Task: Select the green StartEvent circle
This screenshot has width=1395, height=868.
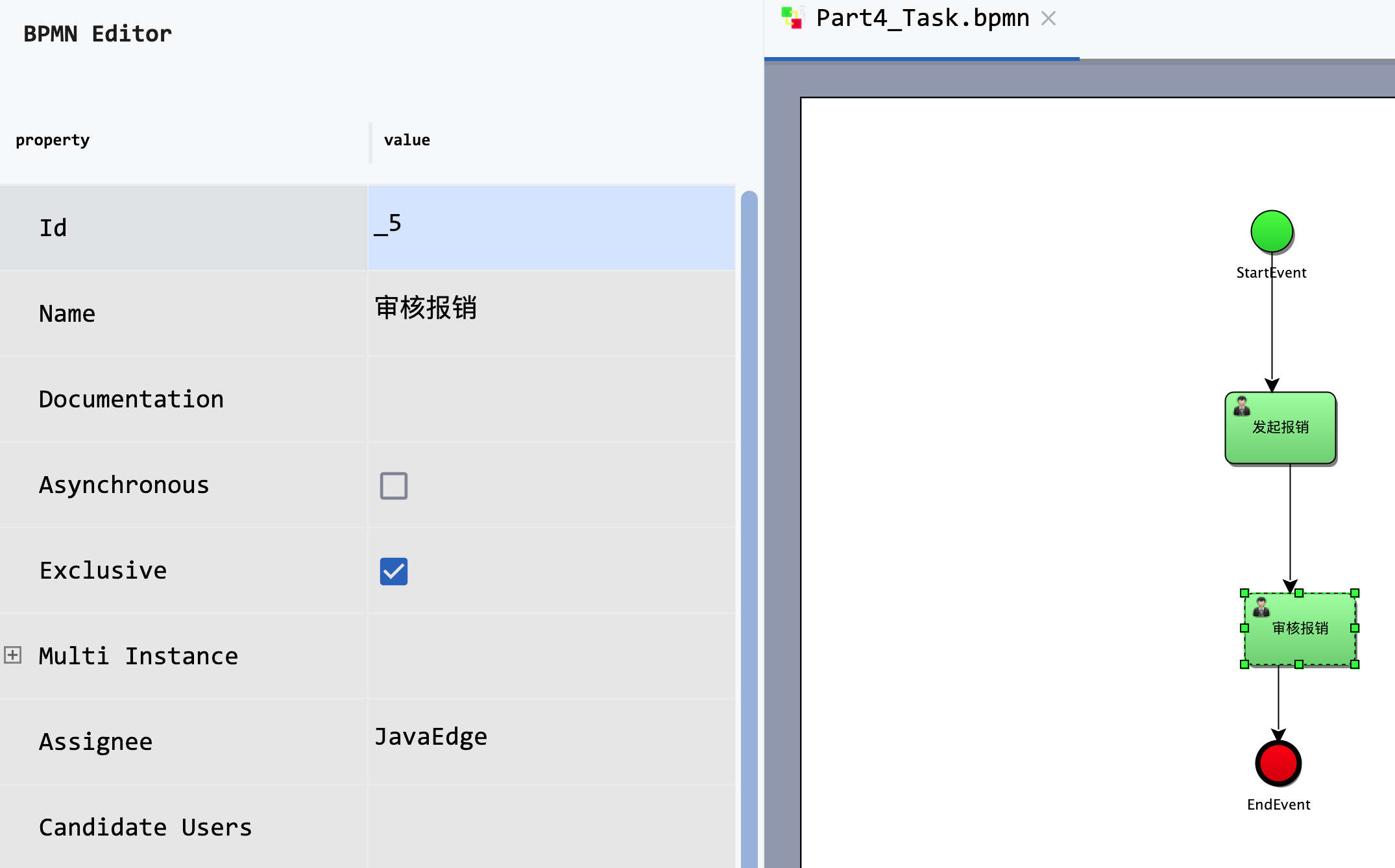Action: (1271, 232)
